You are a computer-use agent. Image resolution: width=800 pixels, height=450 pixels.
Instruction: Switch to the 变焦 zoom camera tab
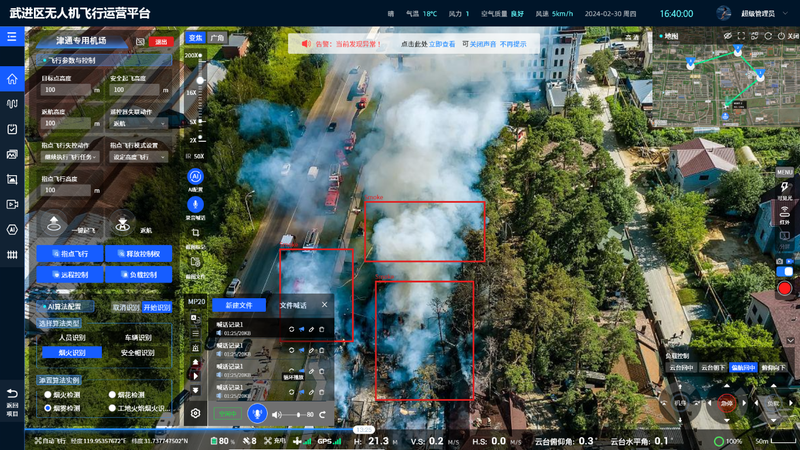(195, 38)
